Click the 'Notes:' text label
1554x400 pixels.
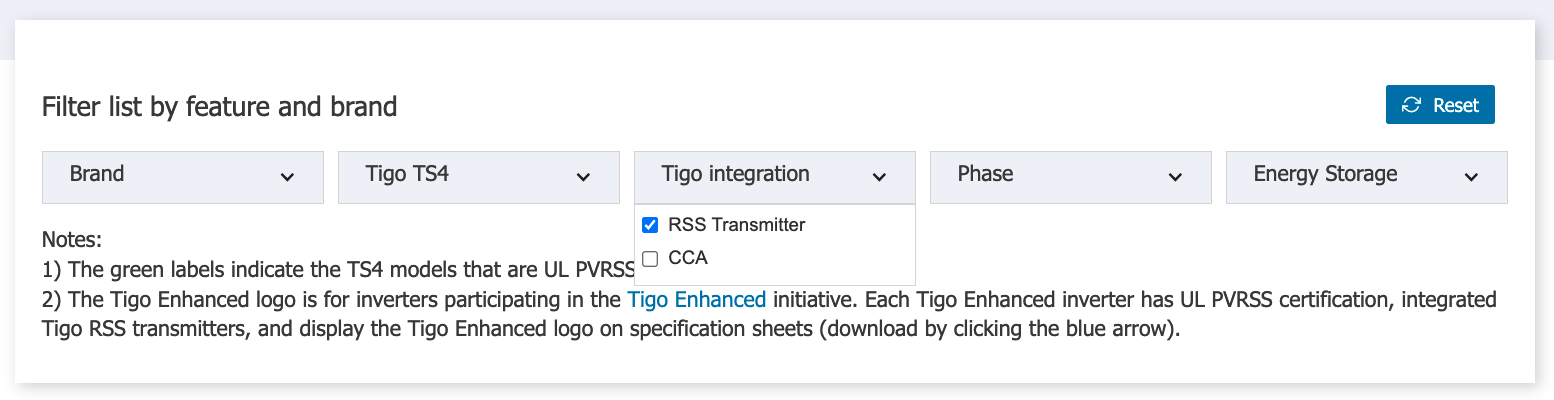tap(72, 241)
